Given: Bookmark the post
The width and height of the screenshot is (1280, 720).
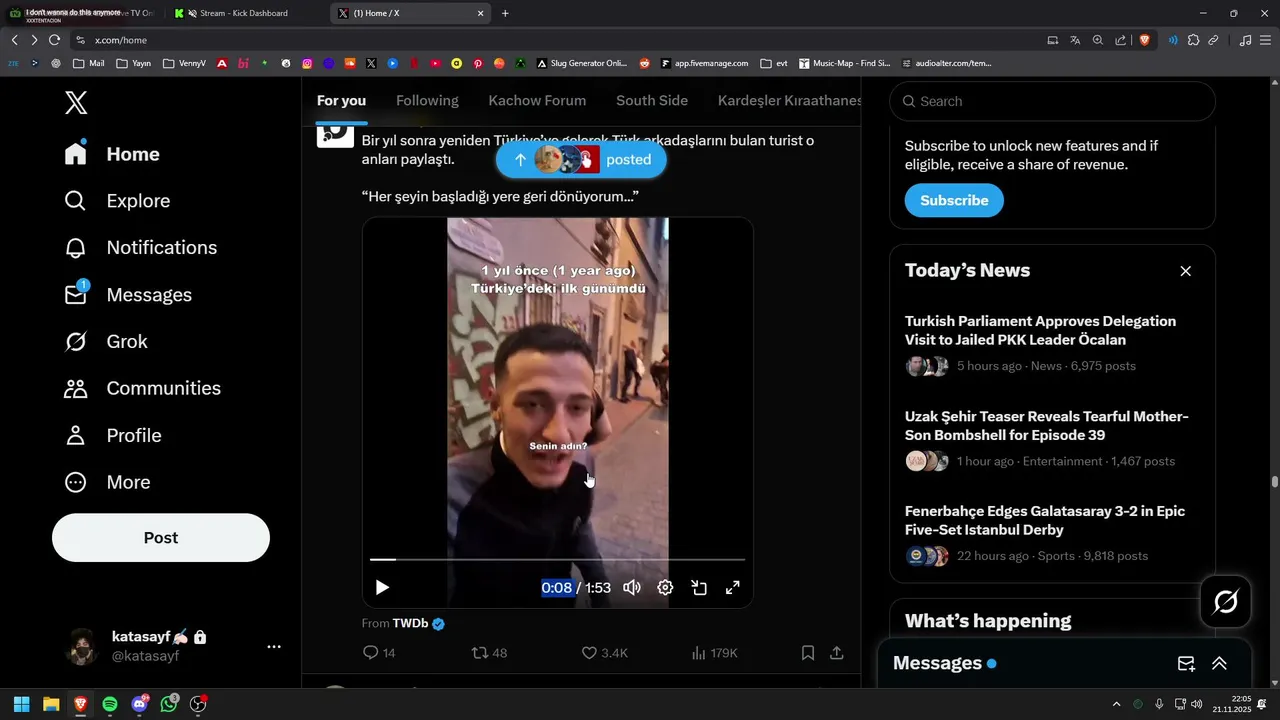Looking at the screenshot, I should [x=808, y=653].
